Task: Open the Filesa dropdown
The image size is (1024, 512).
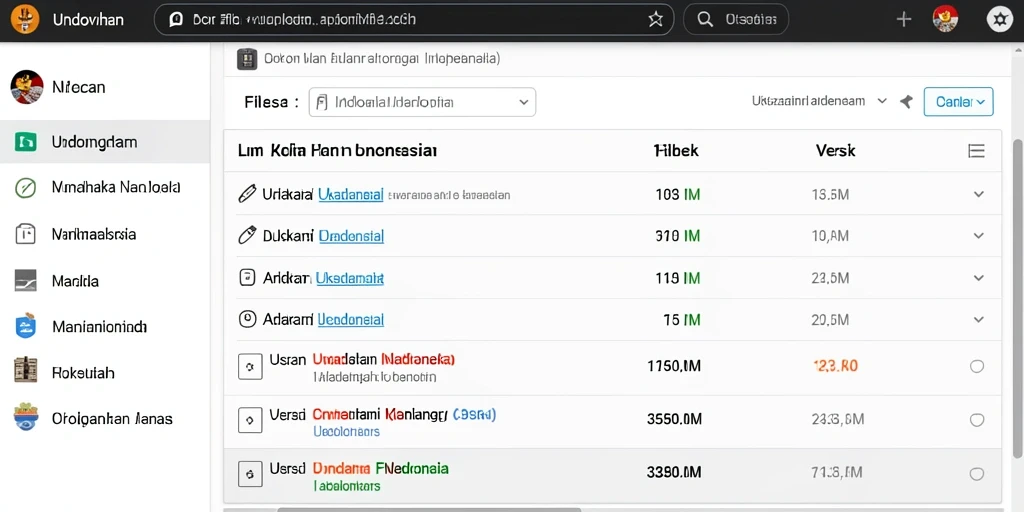Action: (422, 103)
